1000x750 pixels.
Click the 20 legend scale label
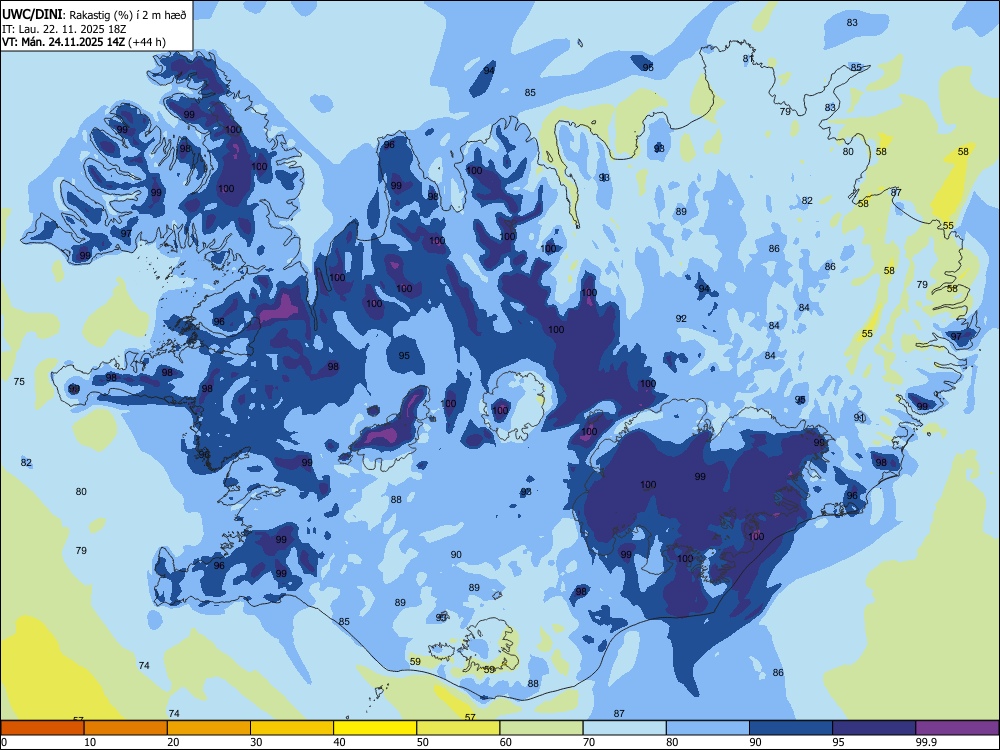point(173,742)
